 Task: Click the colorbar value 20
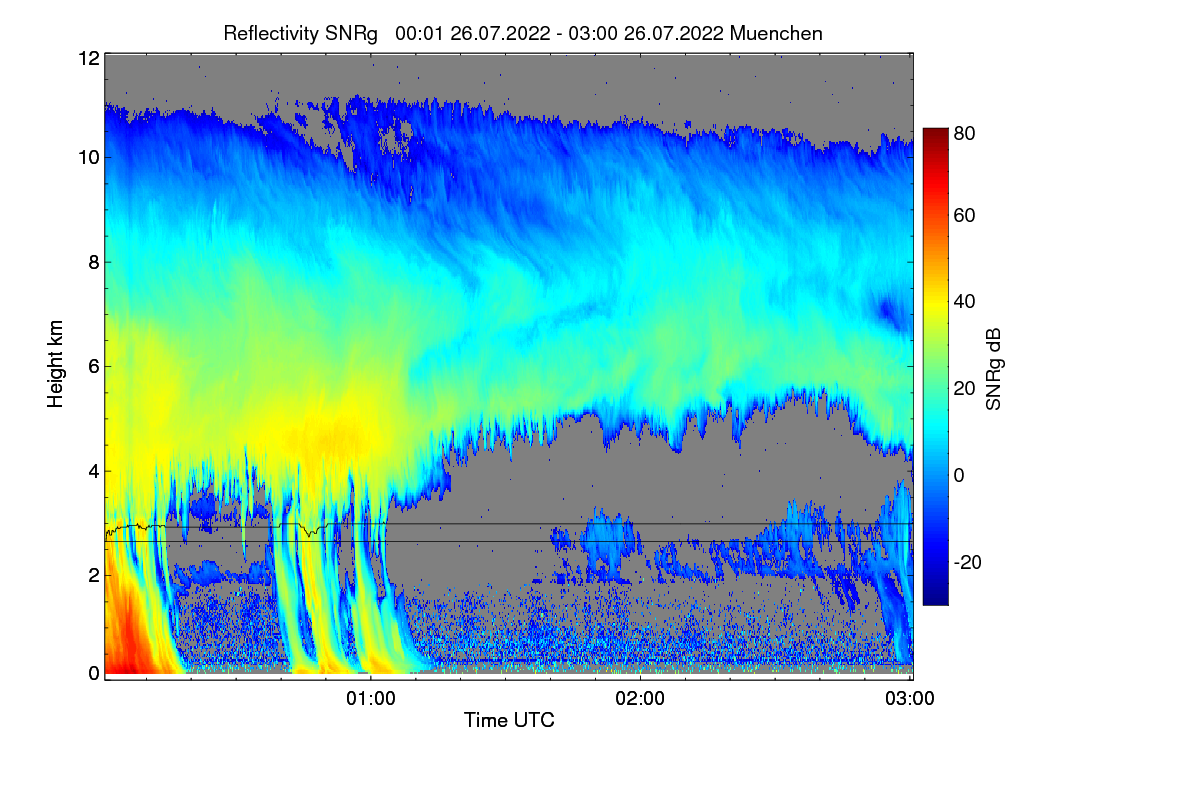(x=965, y=388)
